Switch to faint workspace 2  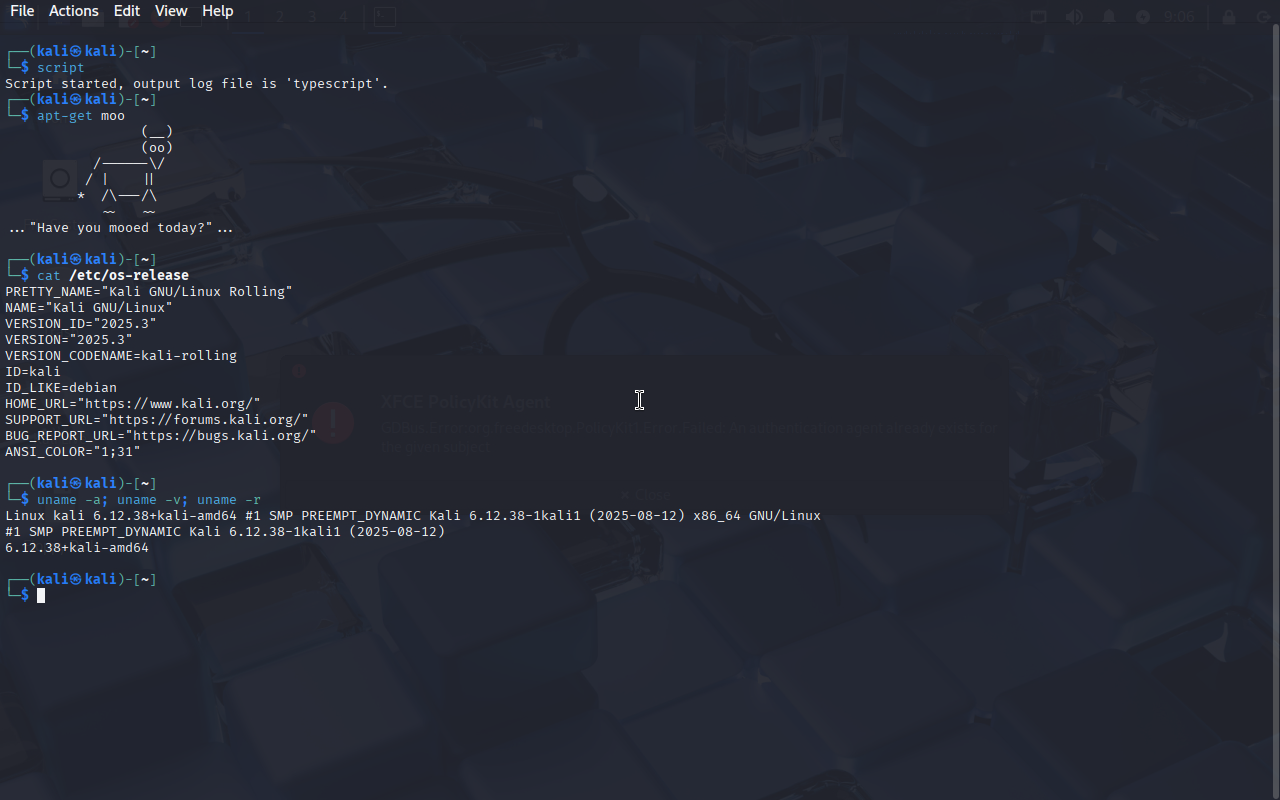tap(280, 17)
